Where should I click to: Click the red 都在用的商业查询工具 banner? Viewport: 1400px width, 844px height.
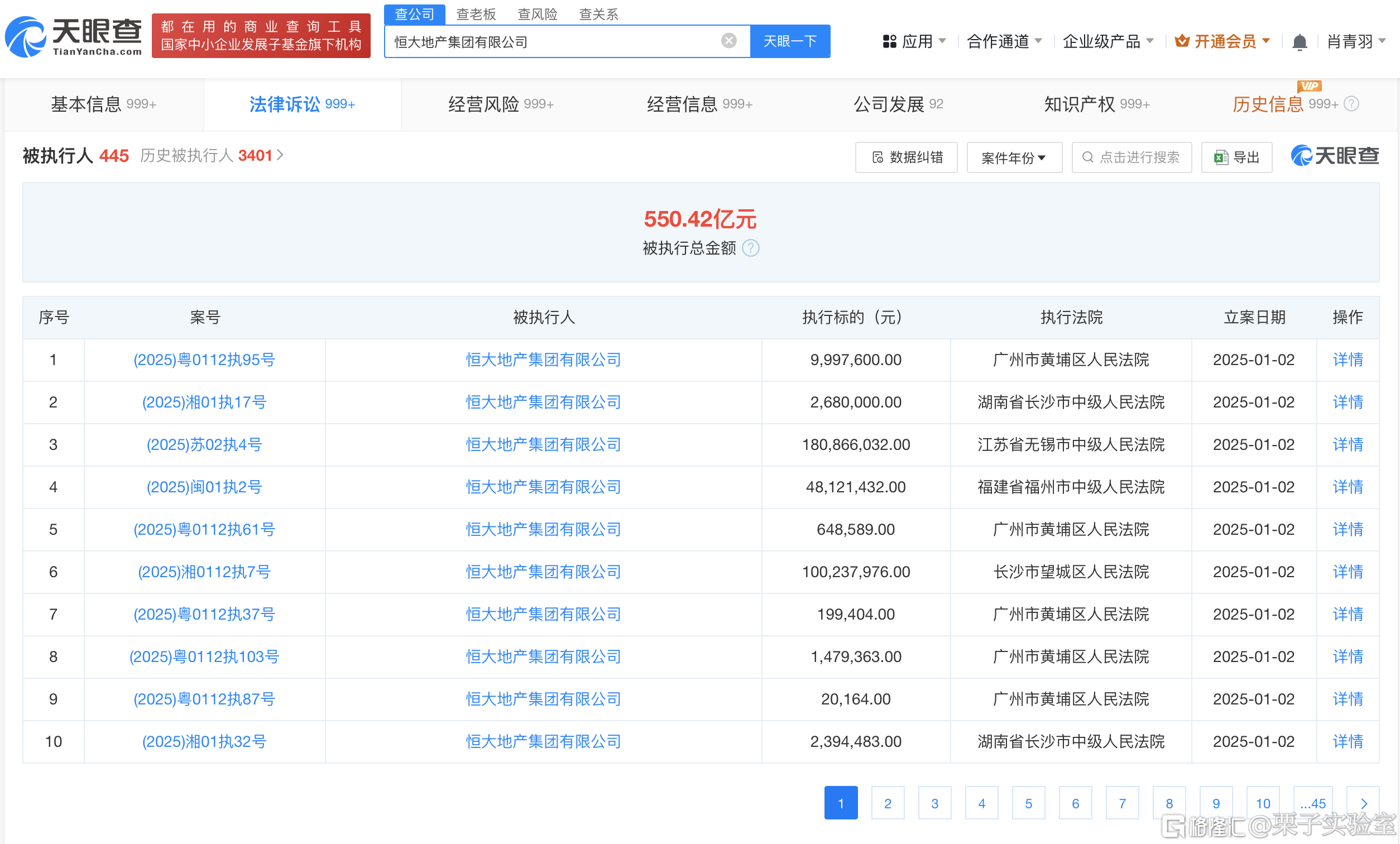pos(261,36)
